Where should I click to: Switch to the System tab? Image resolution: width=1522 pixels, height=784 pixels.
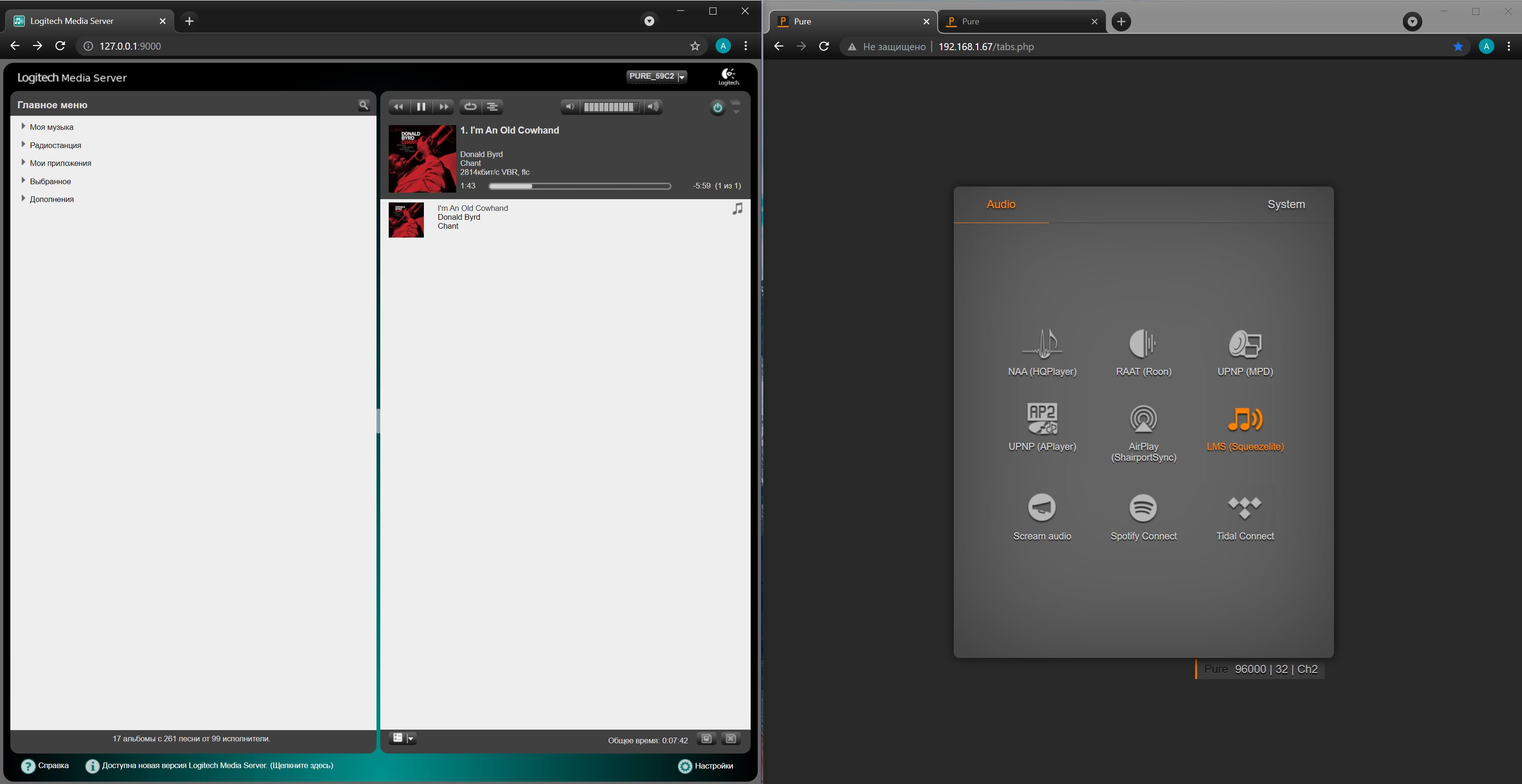[x=1286, y=204]
